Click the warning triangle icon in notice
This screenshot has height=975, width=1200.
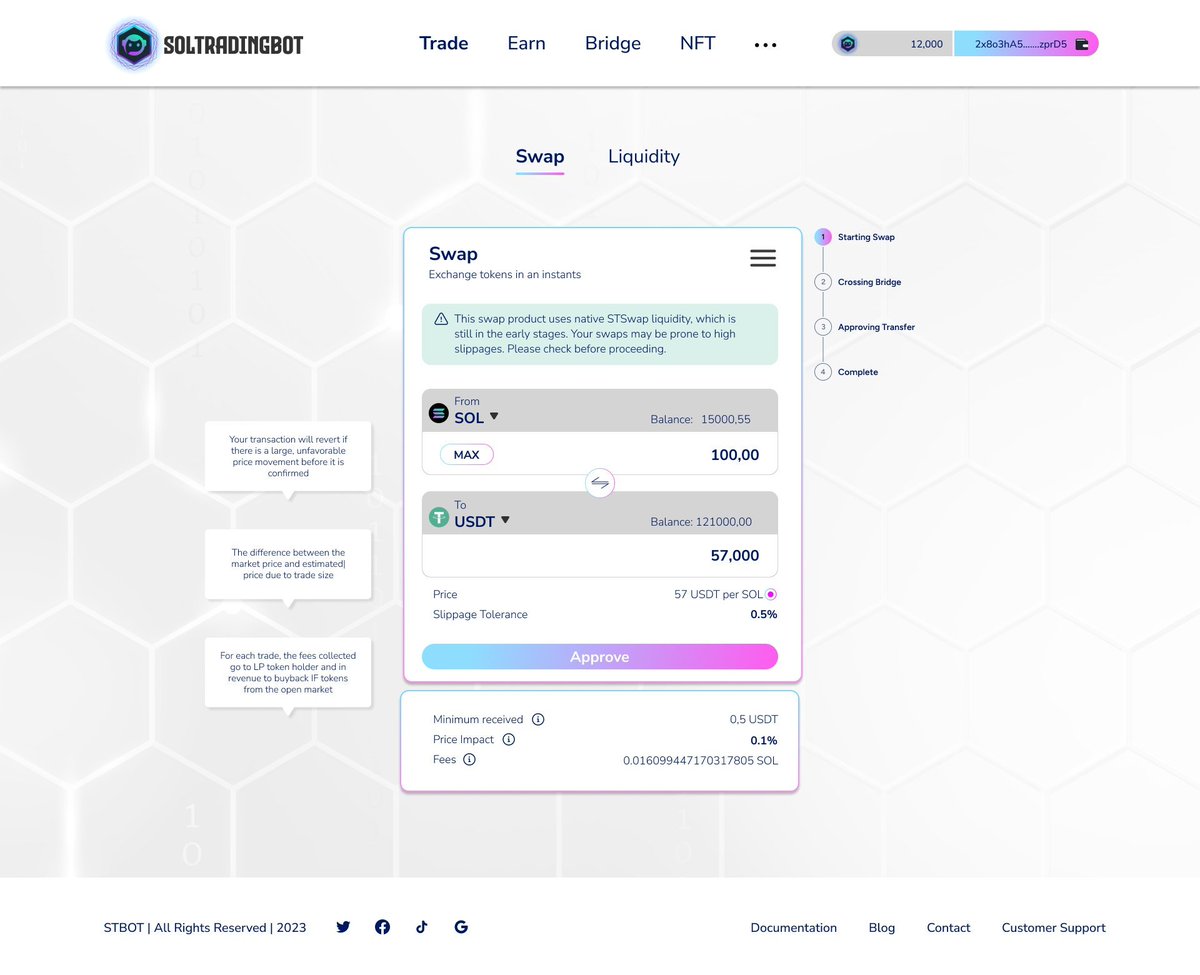click(x=441, y=319)
